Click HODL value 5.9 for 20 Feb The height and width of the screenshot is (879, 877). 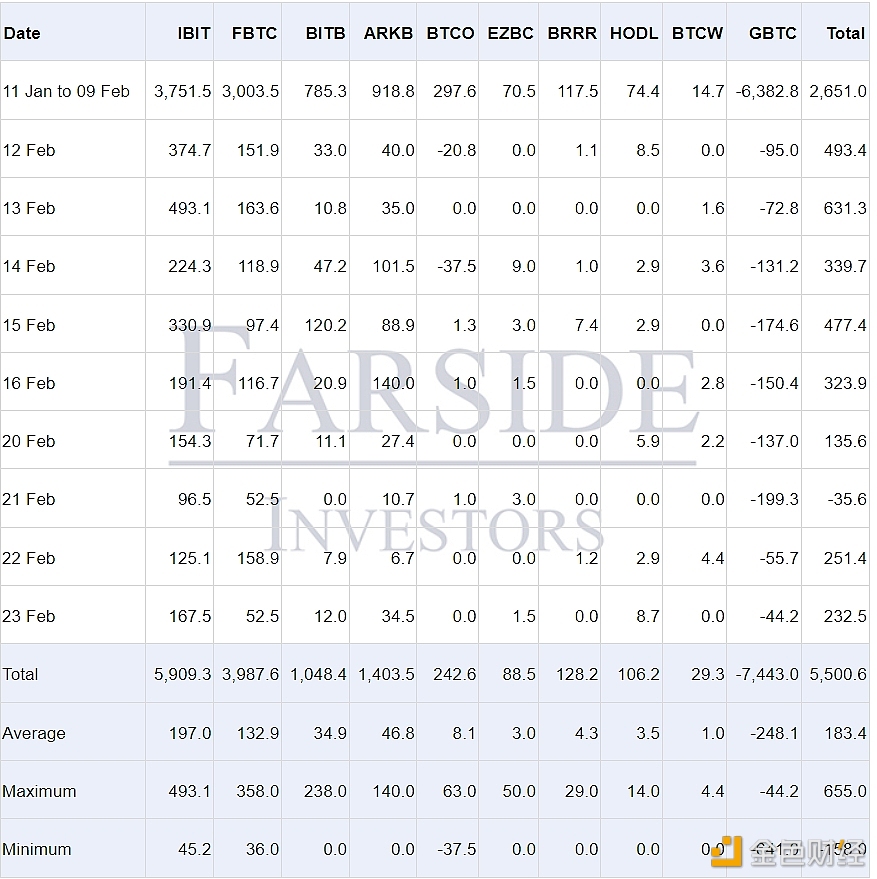coord(648,441)
